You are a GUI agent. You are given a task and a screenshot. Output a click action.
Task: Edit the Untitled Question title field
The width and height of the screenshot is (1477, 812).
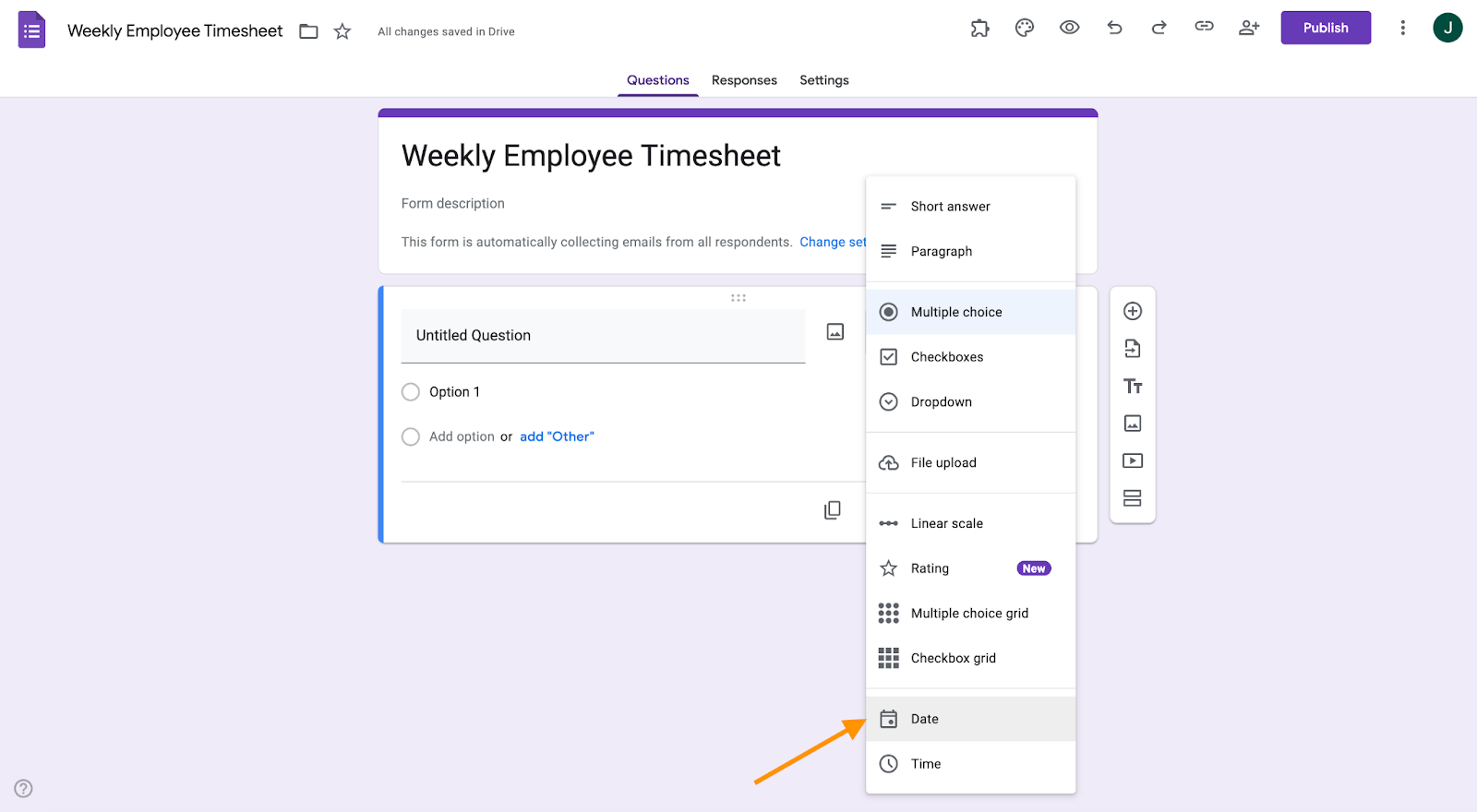[x=603, y=336]
